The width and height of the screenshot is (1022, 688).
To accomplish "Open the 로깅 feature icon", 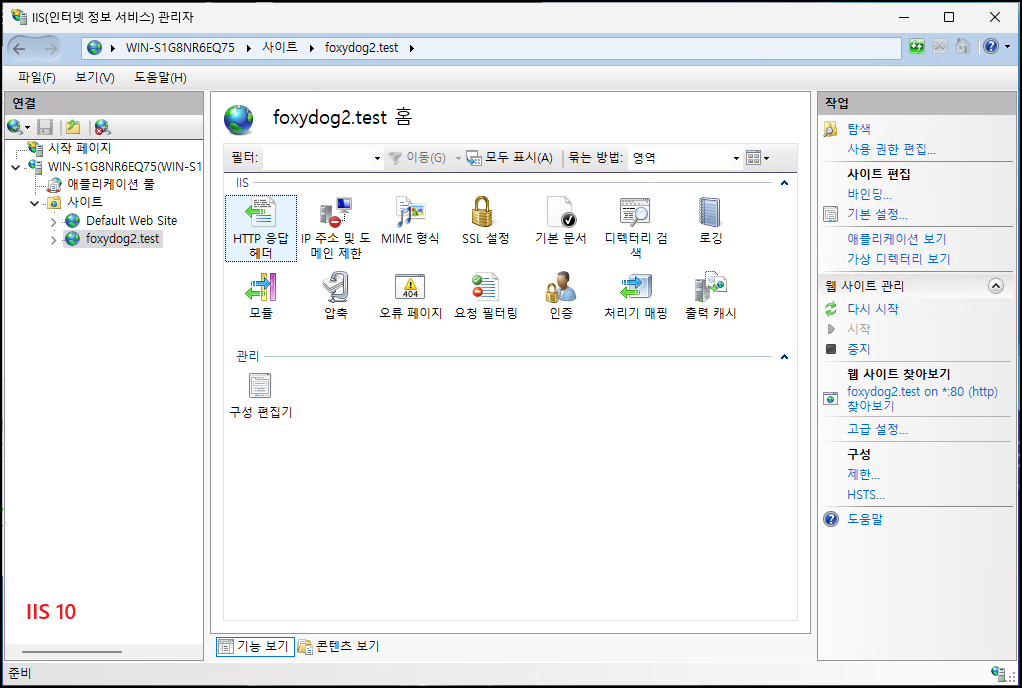I will pos(710,222).
